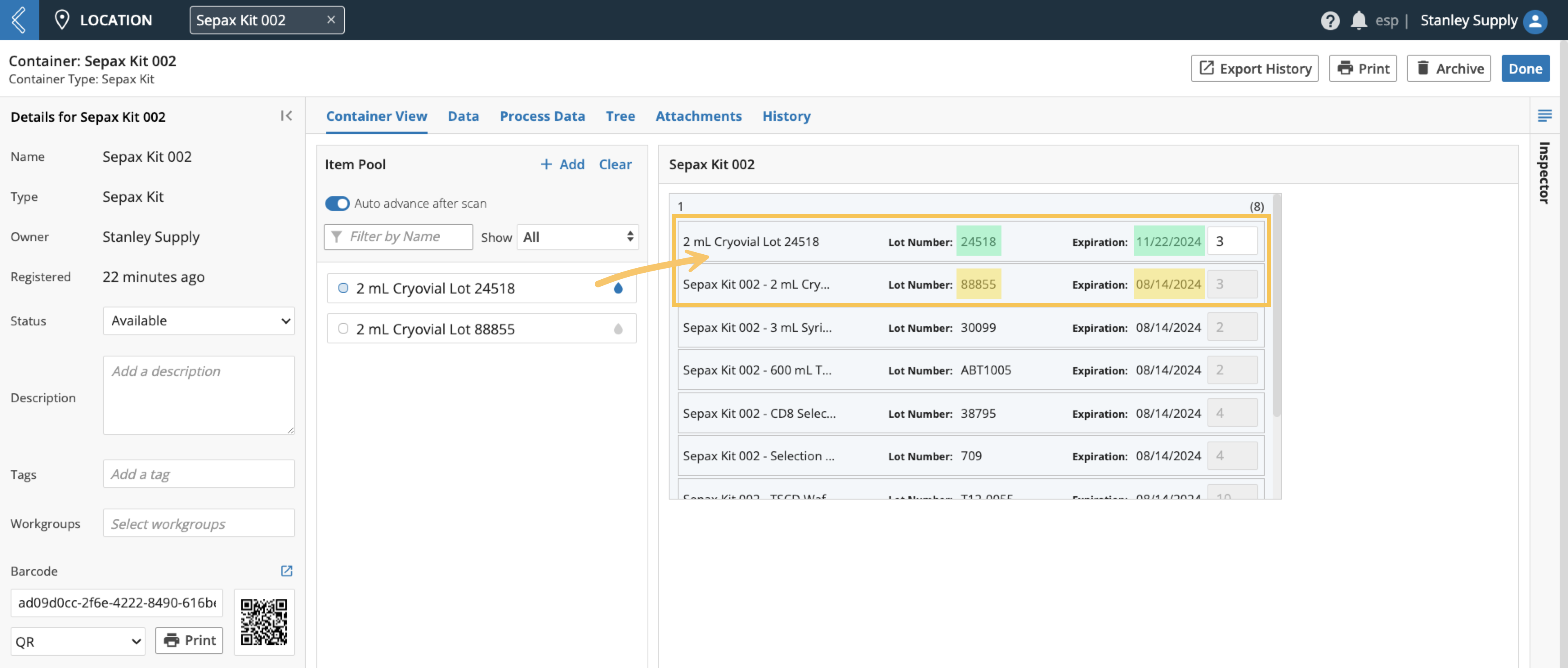Click the LOCATION pin icon

coord(61,20)
